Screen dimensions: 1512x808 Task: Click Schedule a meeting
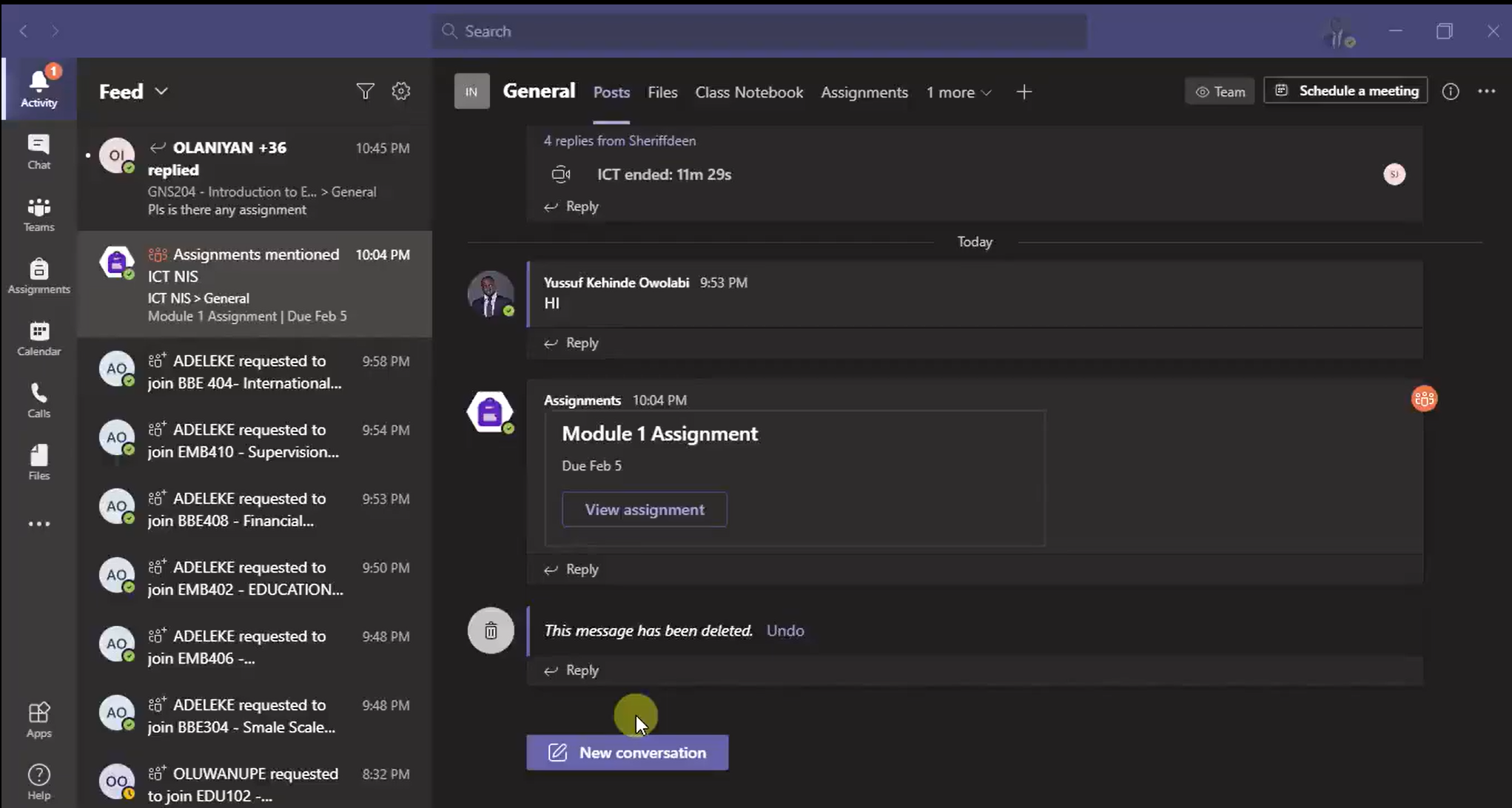point(1345,90)
